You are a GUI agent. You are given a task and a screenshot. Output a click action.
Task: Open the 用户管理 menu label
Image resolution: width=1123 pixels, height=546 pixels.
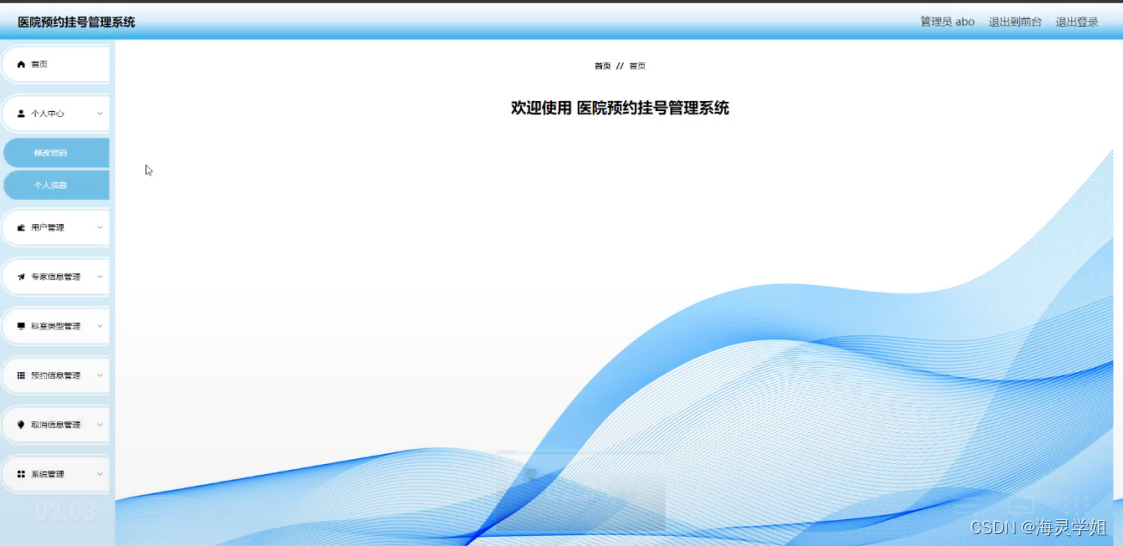coord(48,227)
